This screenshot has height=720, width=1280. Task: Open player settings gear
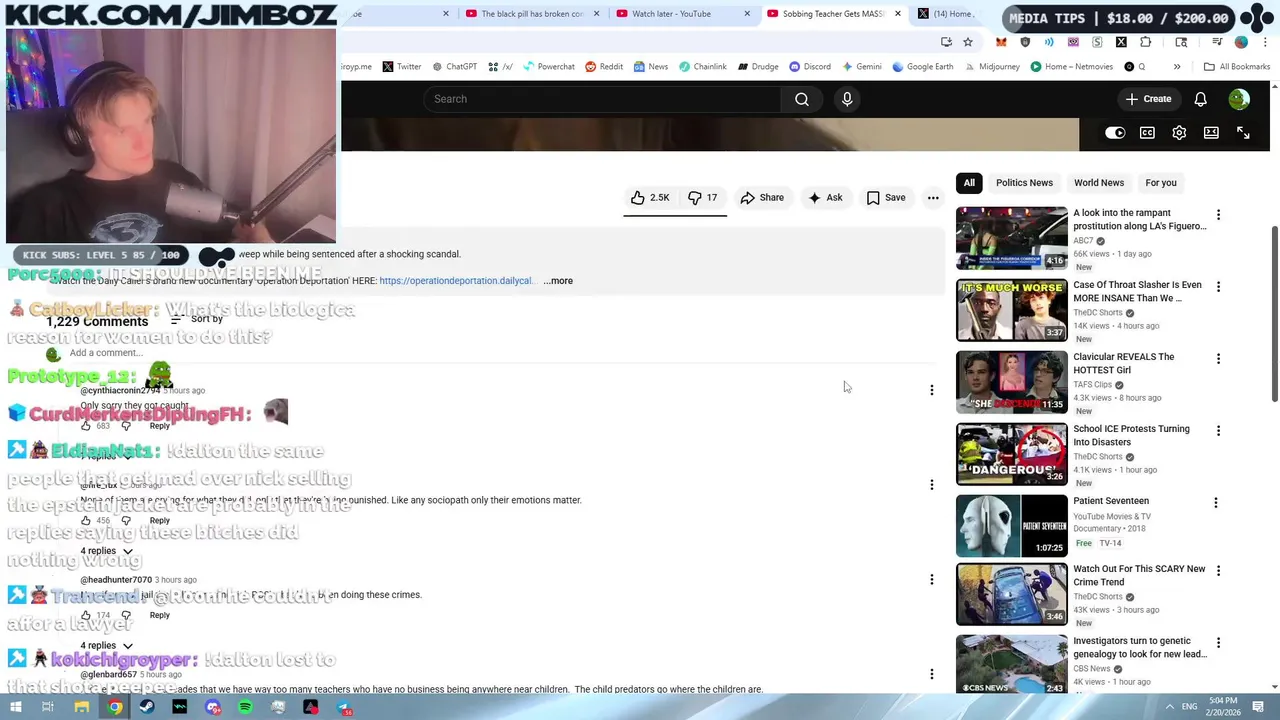[x=1179, y=133]
